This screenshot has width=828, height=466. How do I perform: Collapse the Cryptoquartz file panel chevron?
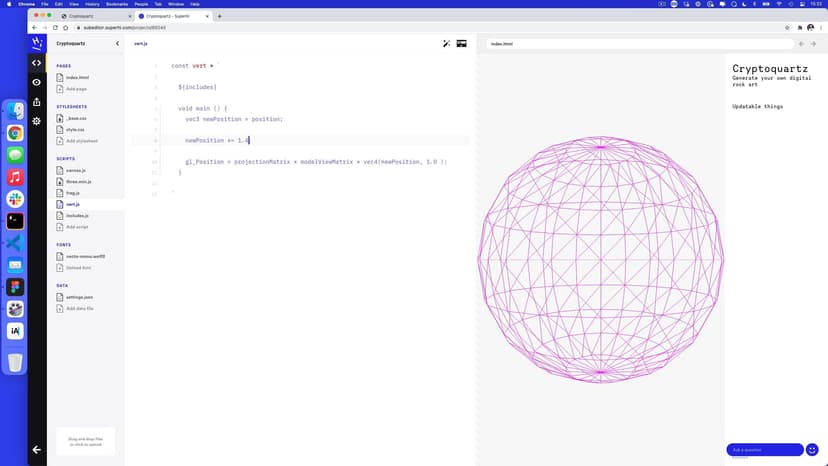pos(117,44)
